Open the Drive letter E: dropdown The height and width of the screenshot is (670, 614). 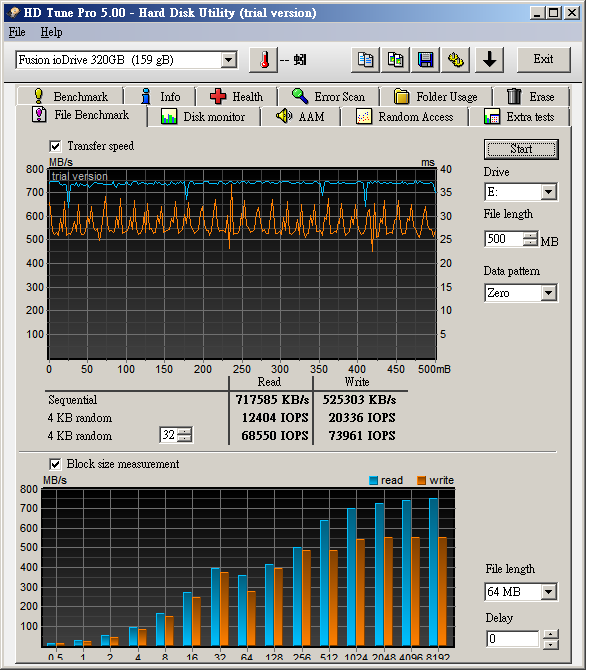coord(549,192)
